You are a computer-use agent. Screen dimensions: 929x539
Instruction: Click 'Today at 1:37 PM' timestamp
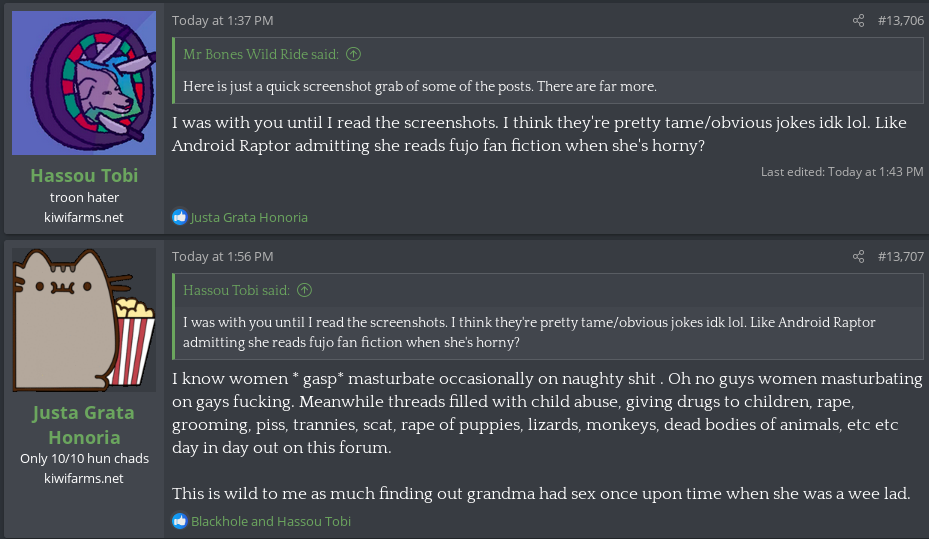222,21
